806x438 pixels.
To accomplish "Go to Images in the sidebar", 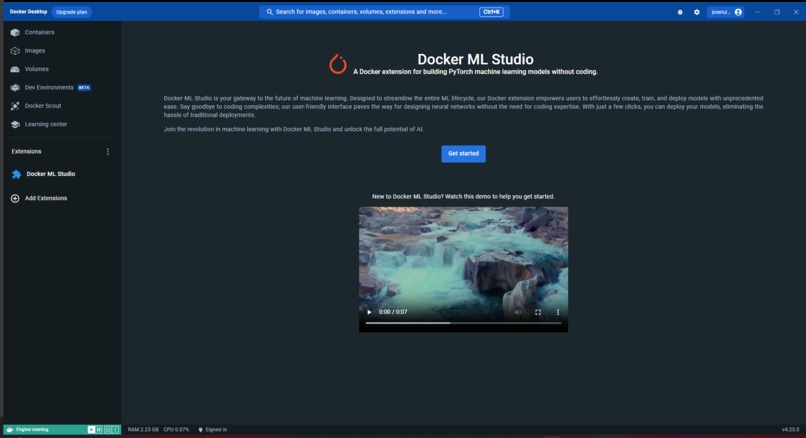I will [35, 51].
